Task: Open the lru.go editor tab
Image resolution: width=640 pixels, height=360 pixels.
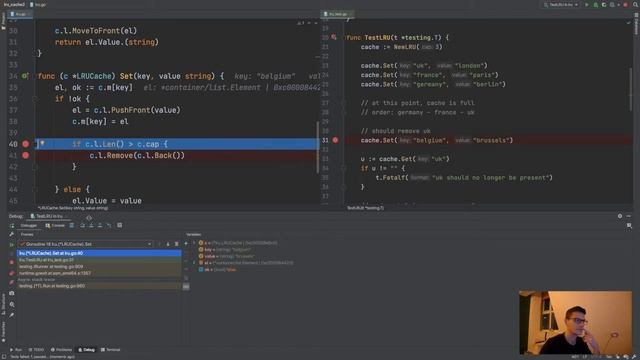Action: point(19,14)
